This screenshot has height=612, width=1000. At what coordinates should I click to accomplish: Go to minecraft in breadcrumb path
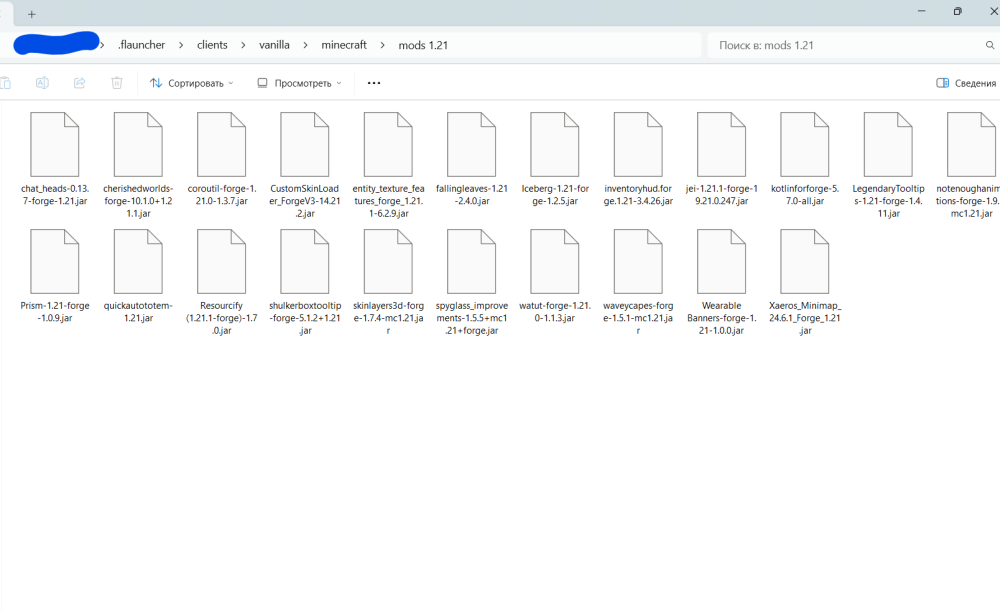(344, 45)
